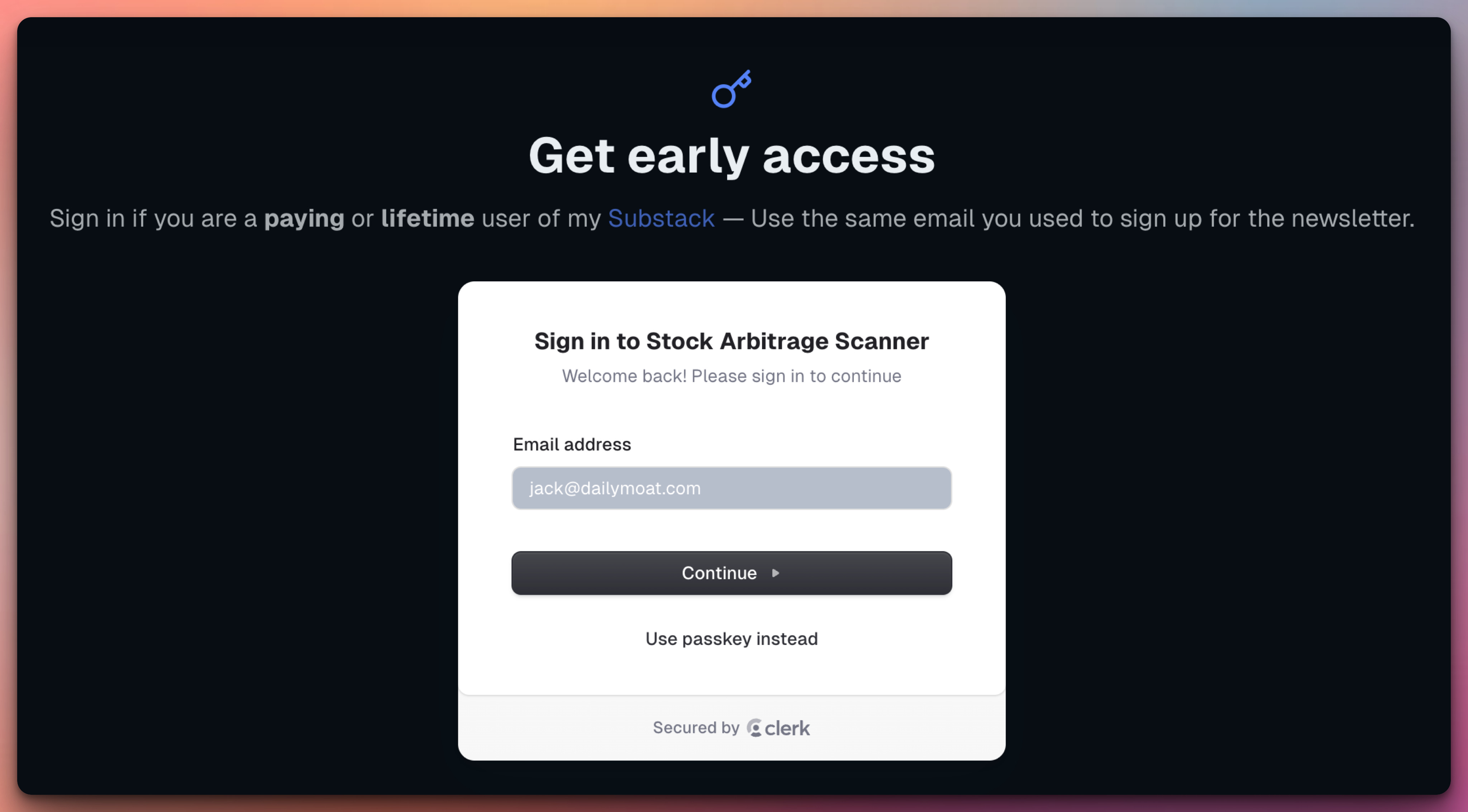
Task: Click the Get early access heading
Action: [x=732, y=156]
